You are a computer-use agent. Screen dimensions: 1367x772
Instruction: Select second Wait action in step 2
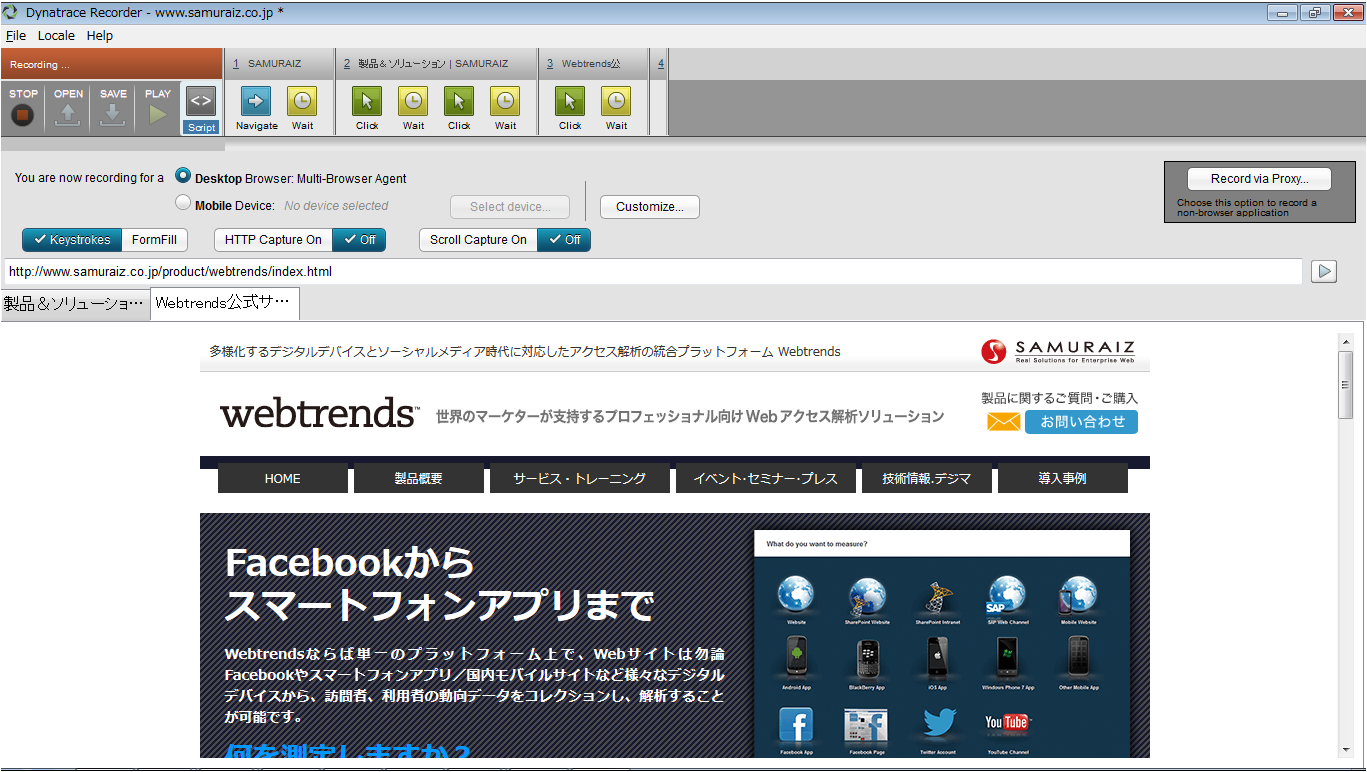pos(505,102)
